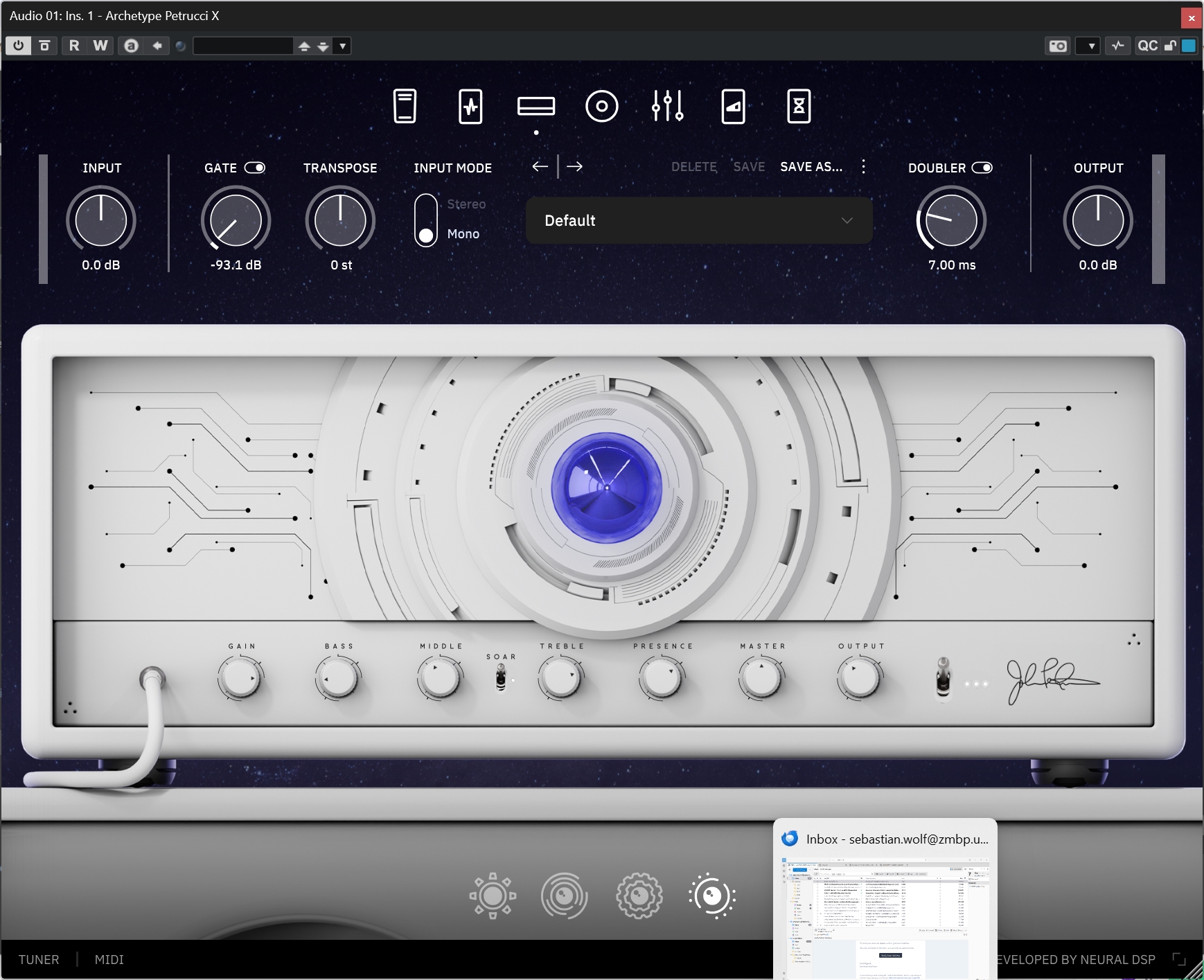The image size is (1204, 980).
Task: Click the A/B compare settings icon
Action: [131, 46]
